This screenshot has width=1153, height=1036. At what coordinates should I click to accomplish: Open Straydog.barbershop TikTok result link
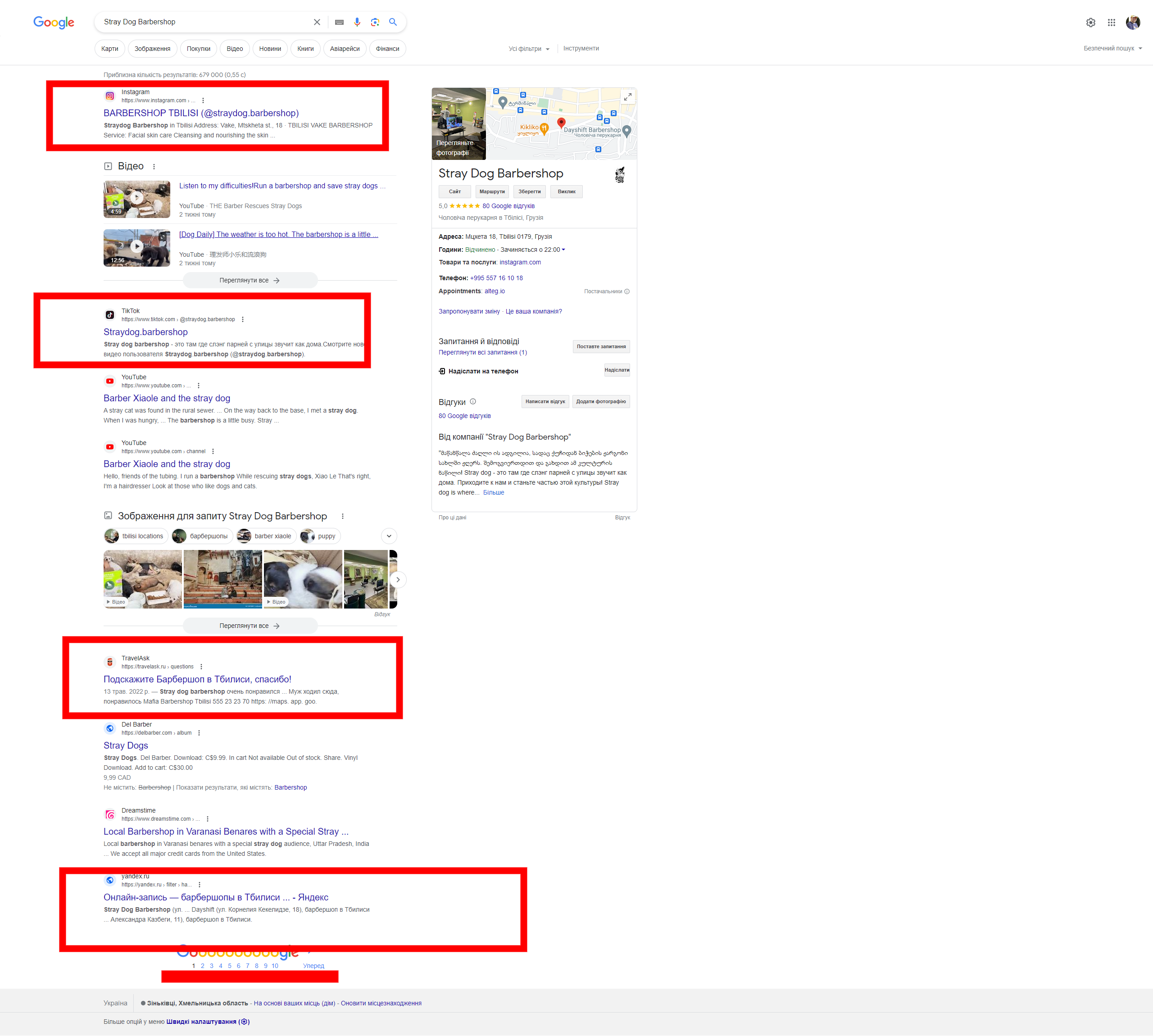pyautogui.click(x=145, y=332)
